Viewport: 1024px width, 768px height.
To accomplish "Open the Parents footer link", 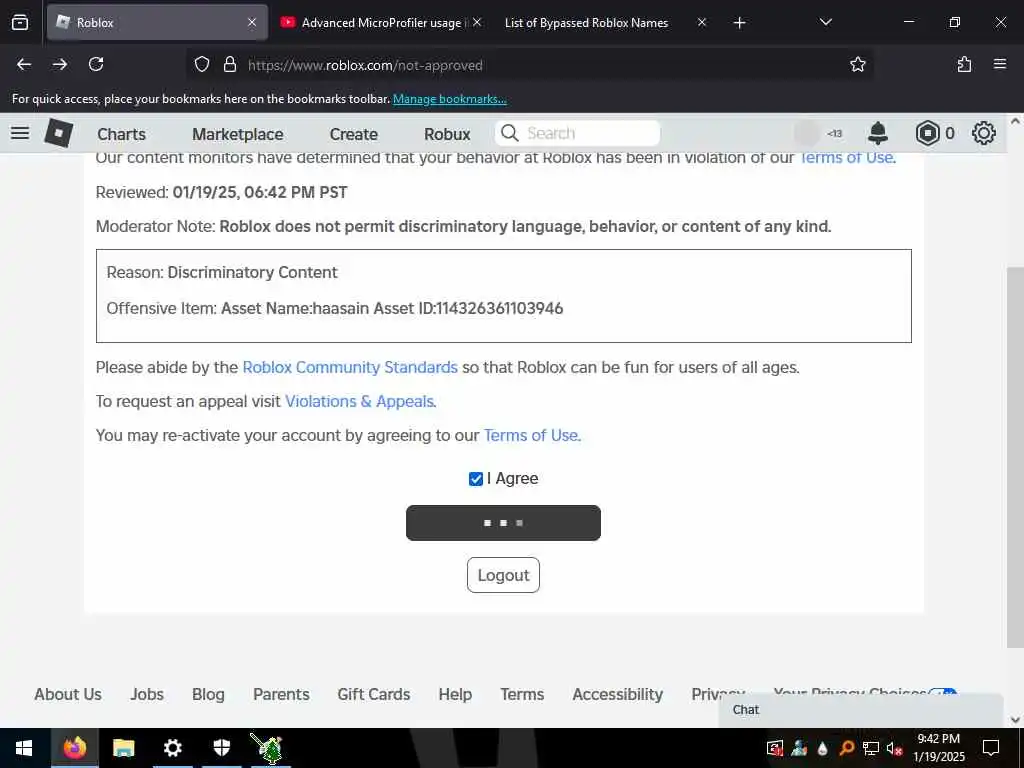I will (x=281, y=694).
